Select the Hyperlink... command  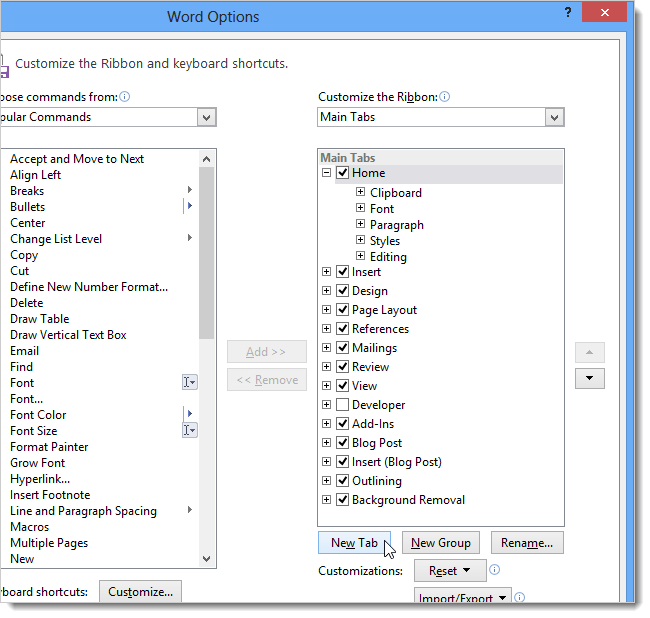coord(40,479)
